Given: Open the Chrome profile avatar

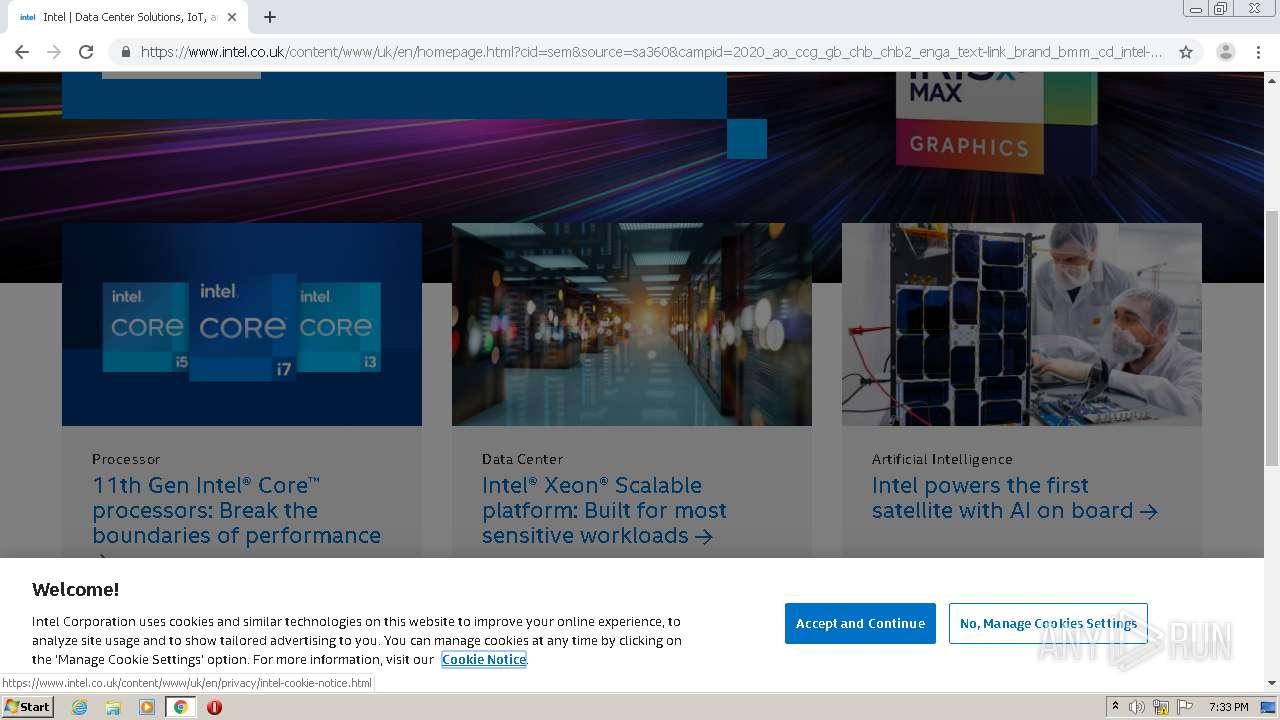Looking at the screenshot, I should (x=1226, y=52).
